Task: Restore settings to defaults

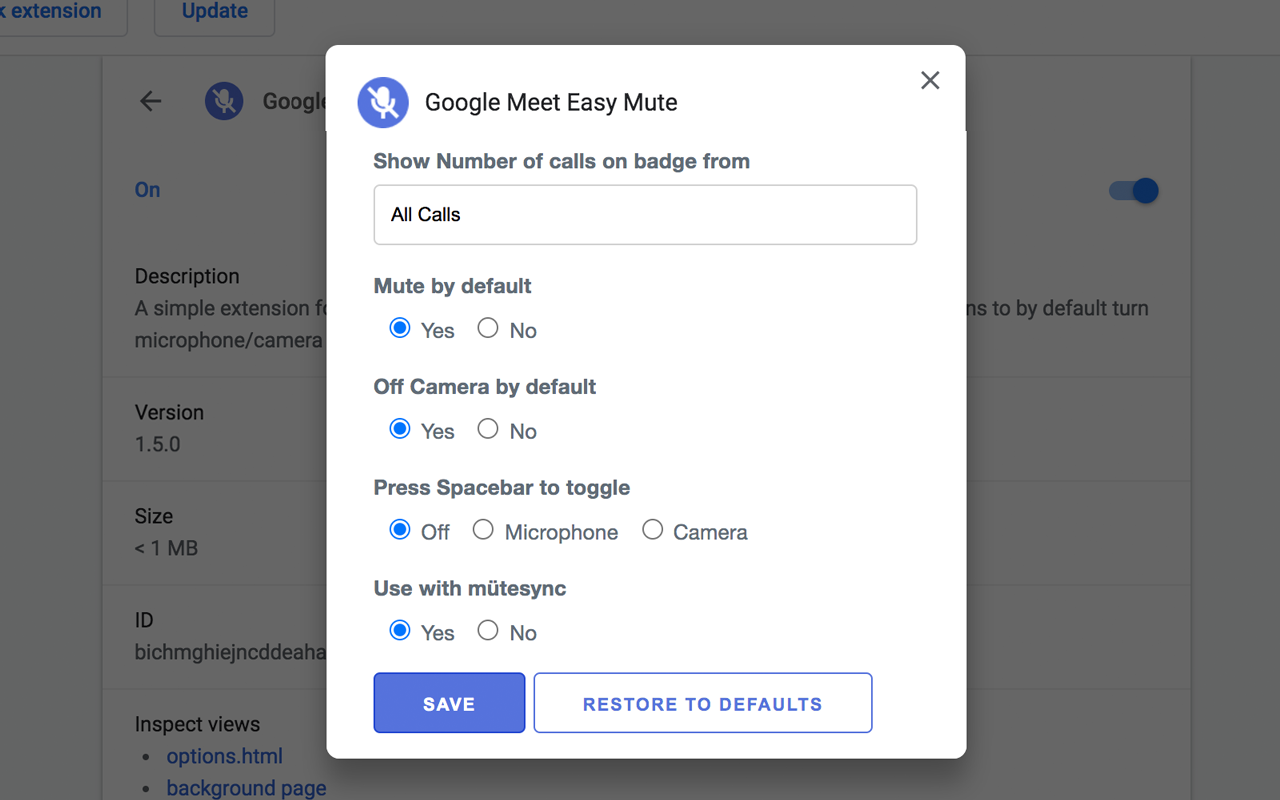Action: click(x=702, y=702)
